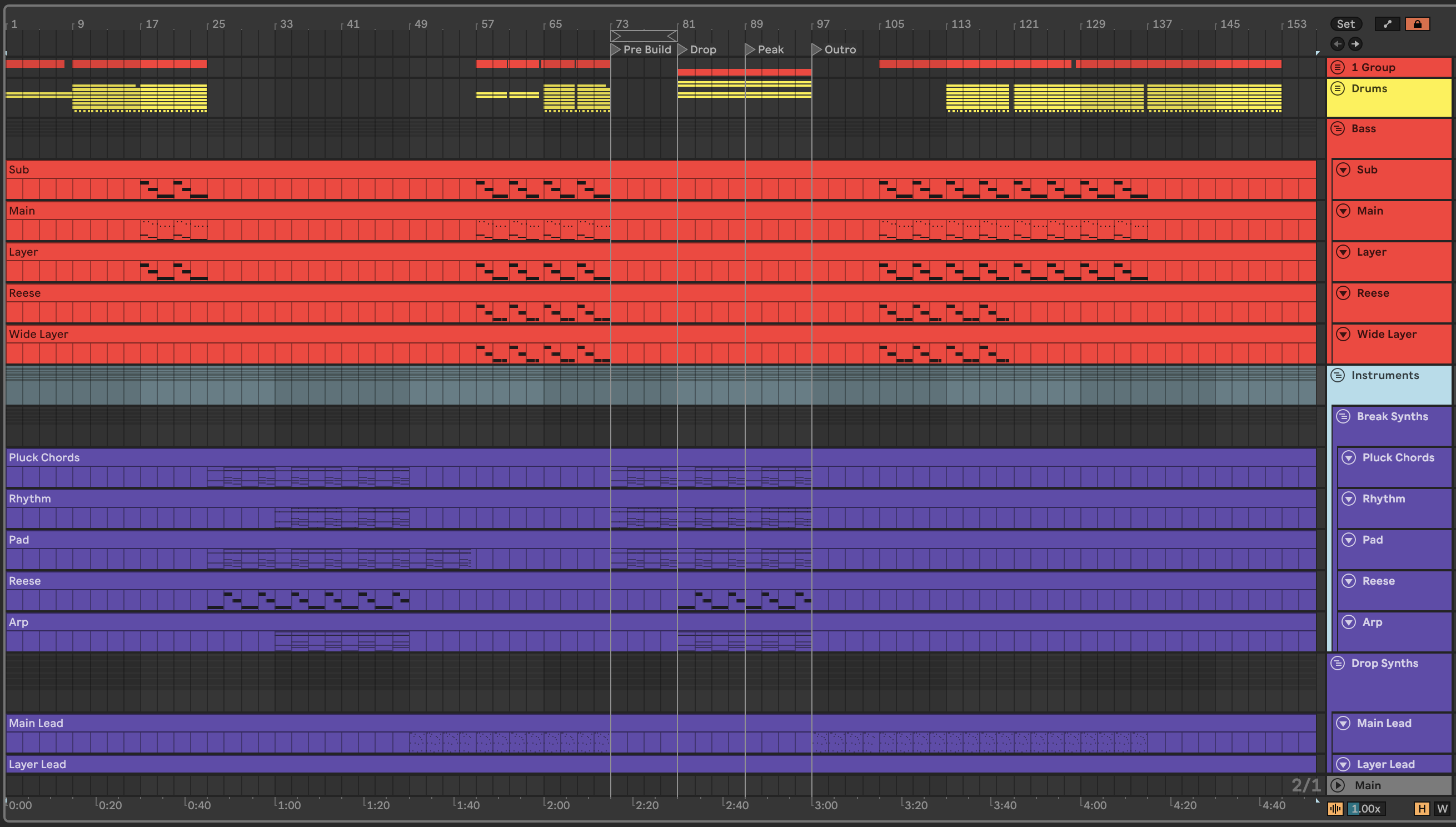Disable the H height optimize toggle
Screen dimensions: 1456x827
(x=1422, y=808)
